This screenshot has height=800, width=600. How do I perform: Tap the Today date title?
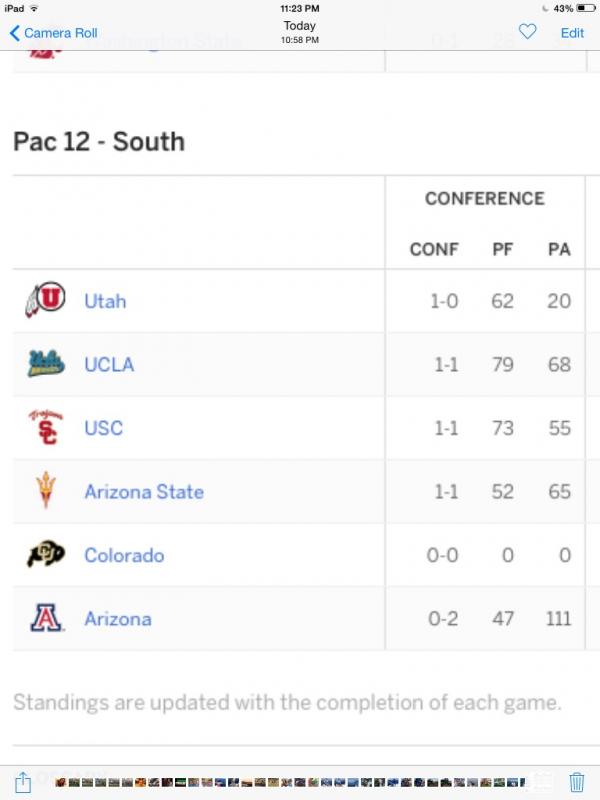[x=299, y=26]
